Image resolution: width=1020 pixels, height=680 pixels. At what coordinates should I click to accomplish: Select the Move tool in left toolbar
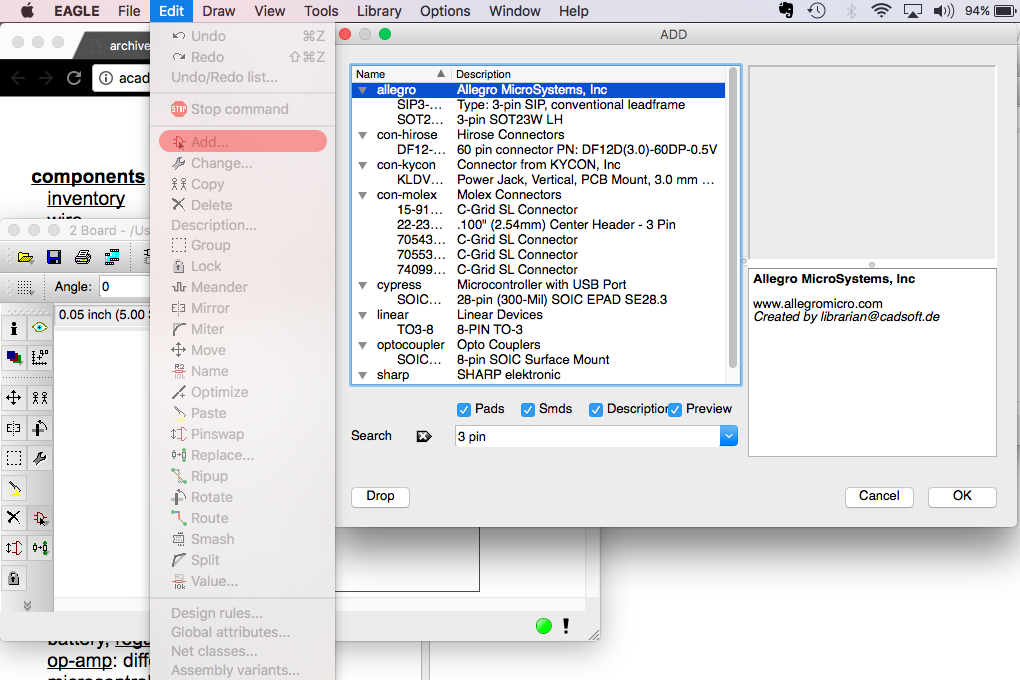coord(14,398)
